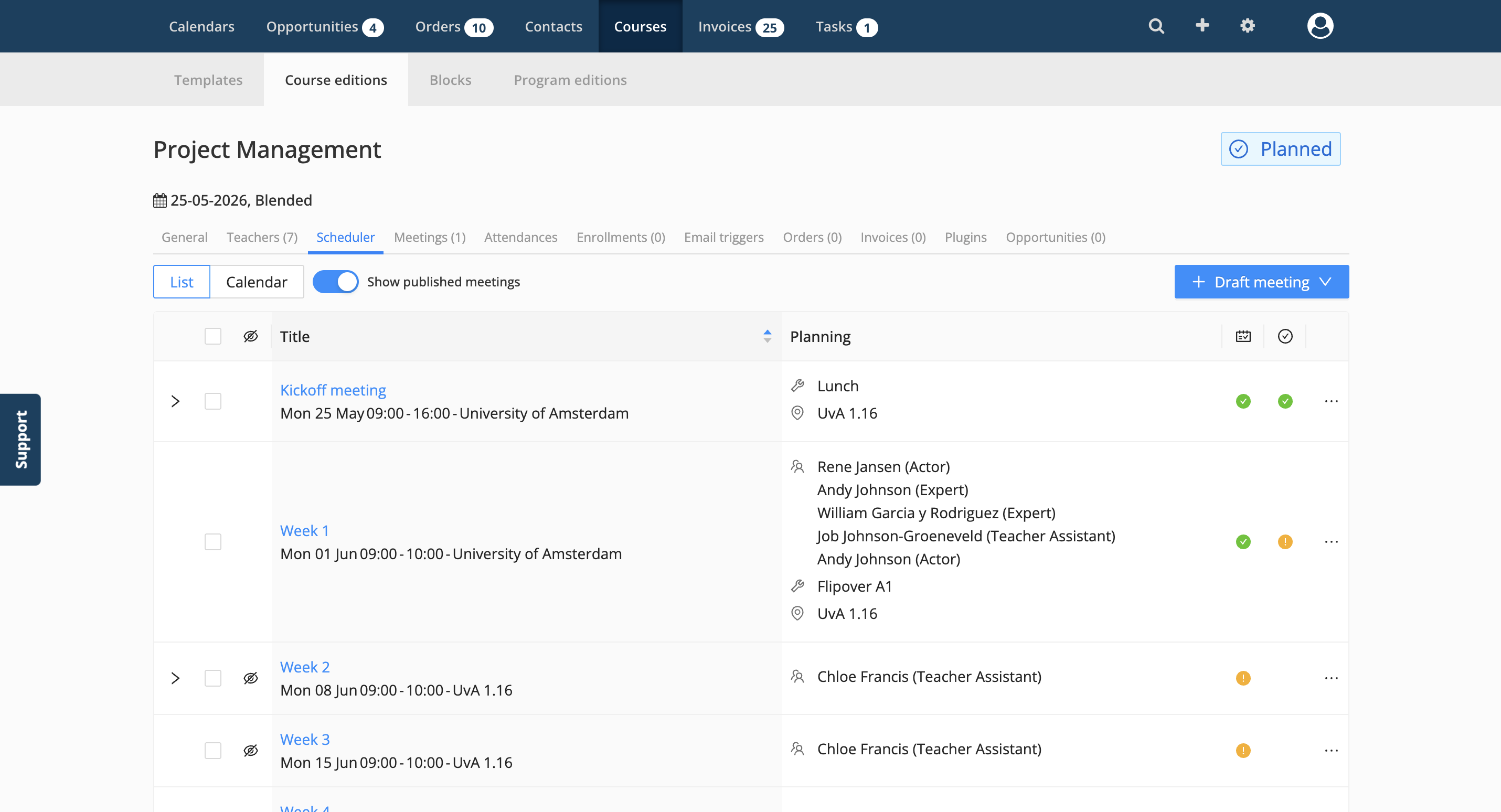Click the wrench icon beside Lunch

[x=797, y=386]
